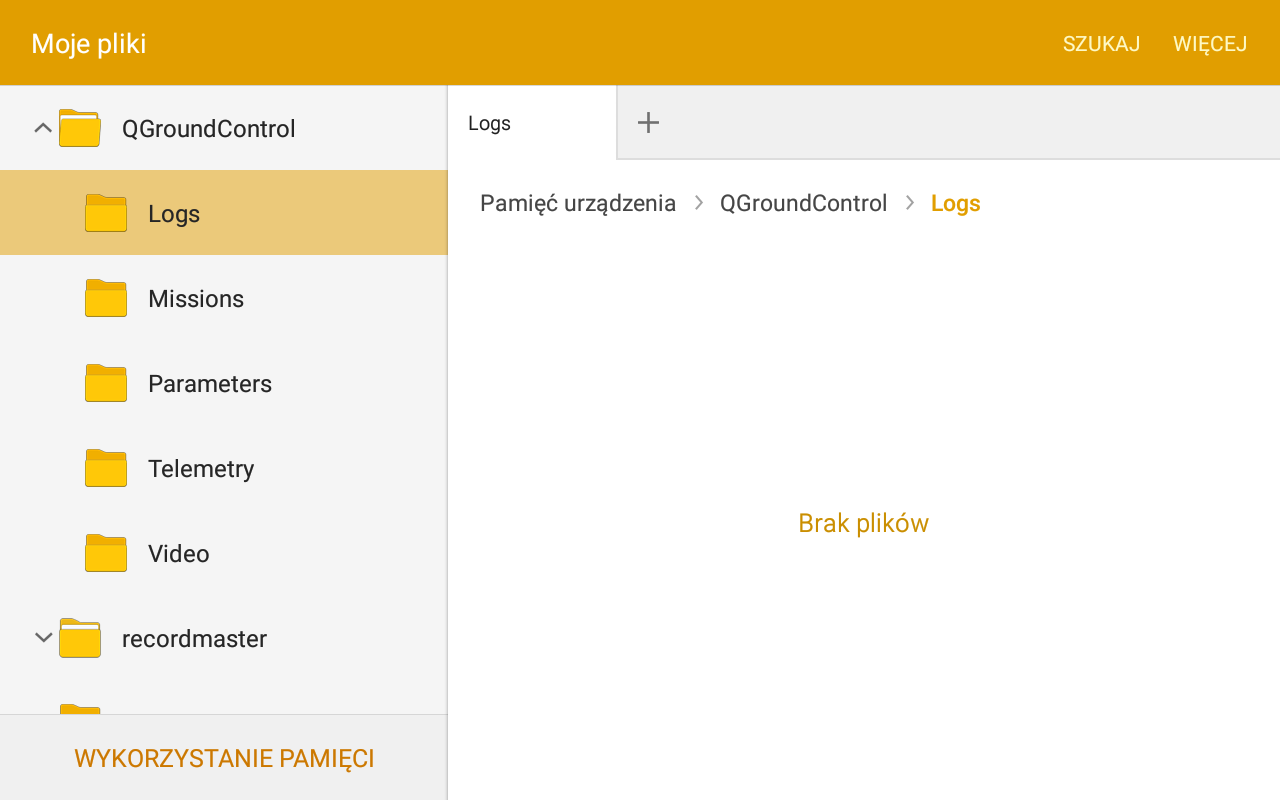Image resolution: width=1280 pixels, height=800 pixels.
Task: Click the QGroundControl folder icon in sidebar
Action: (82, 128)
